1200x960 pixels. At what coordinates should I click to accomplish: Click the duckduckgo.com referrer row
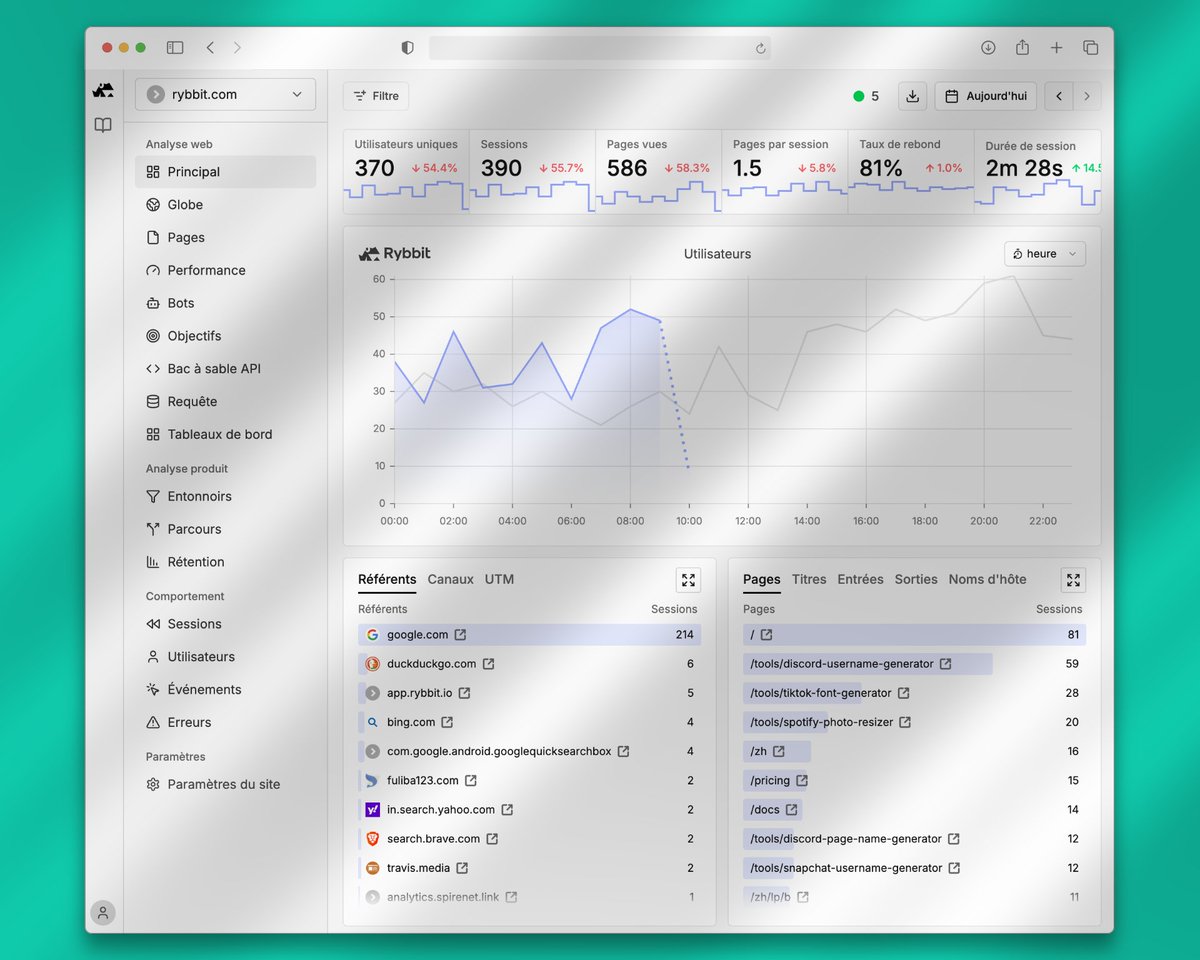pos(530,664)
